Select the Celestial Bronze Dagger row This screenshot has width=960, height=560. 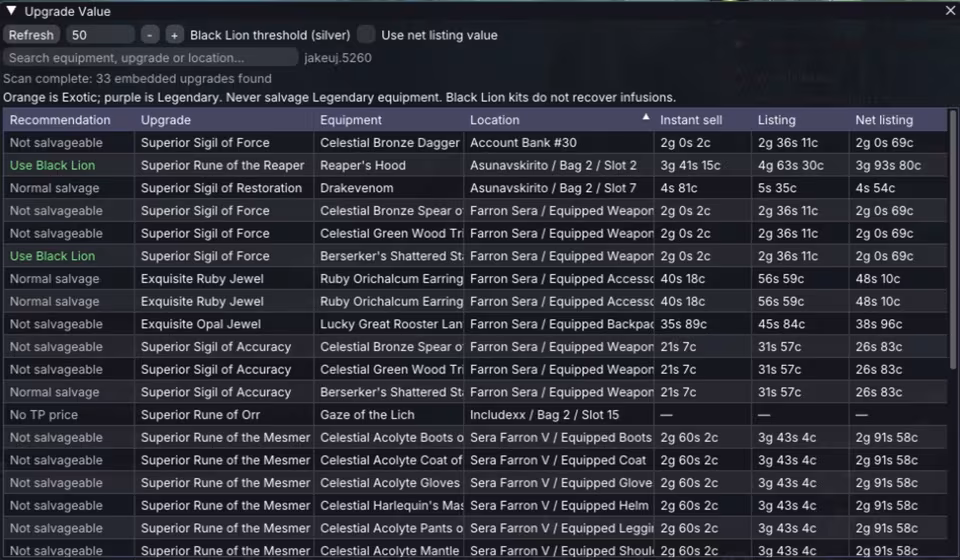pos(475,143)
